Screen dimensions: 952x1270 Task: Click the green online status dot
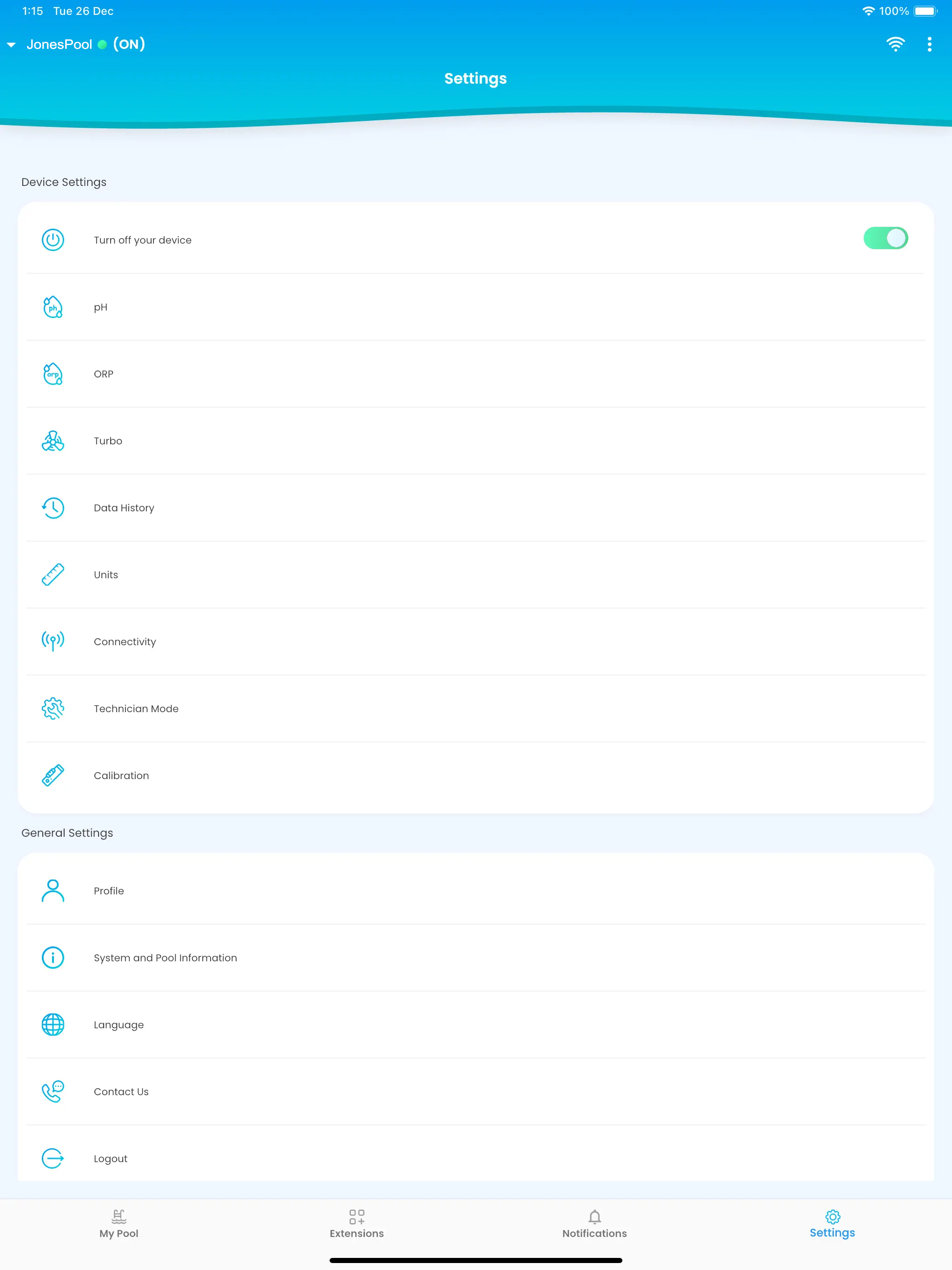(102, 45)
